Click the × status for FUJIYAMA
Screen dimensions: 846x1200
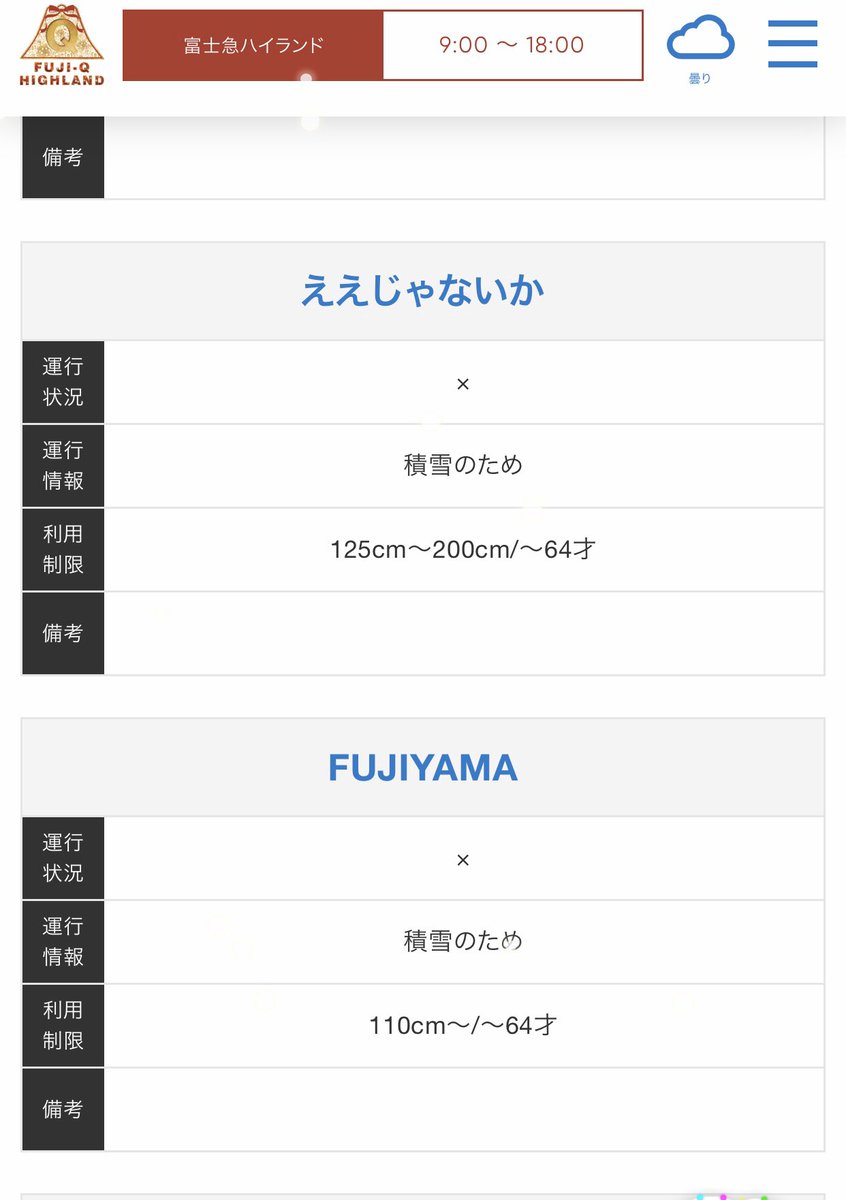point(462,859)
